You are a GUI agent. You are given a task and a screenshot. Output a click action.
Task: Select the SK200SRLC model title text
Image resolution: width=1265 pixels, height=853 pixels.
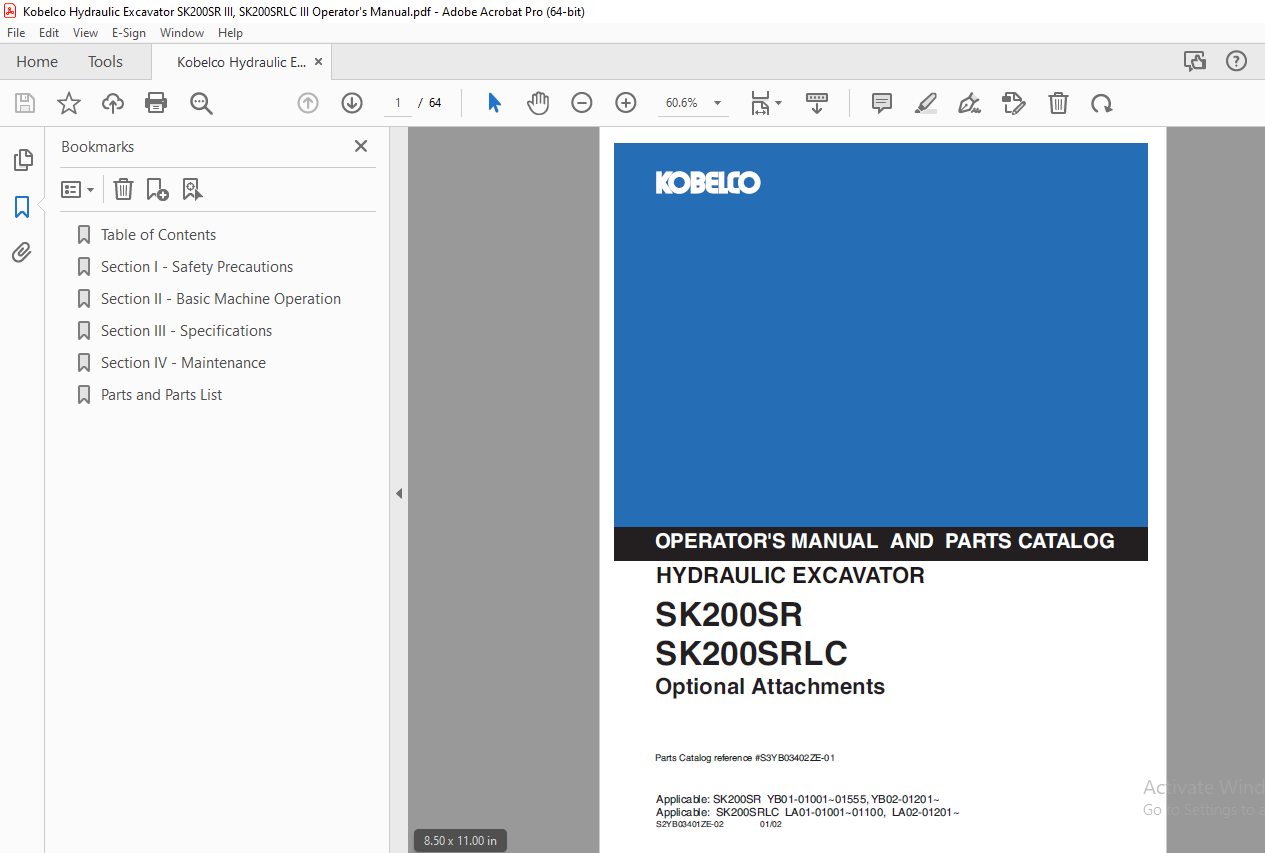point(751,653)
